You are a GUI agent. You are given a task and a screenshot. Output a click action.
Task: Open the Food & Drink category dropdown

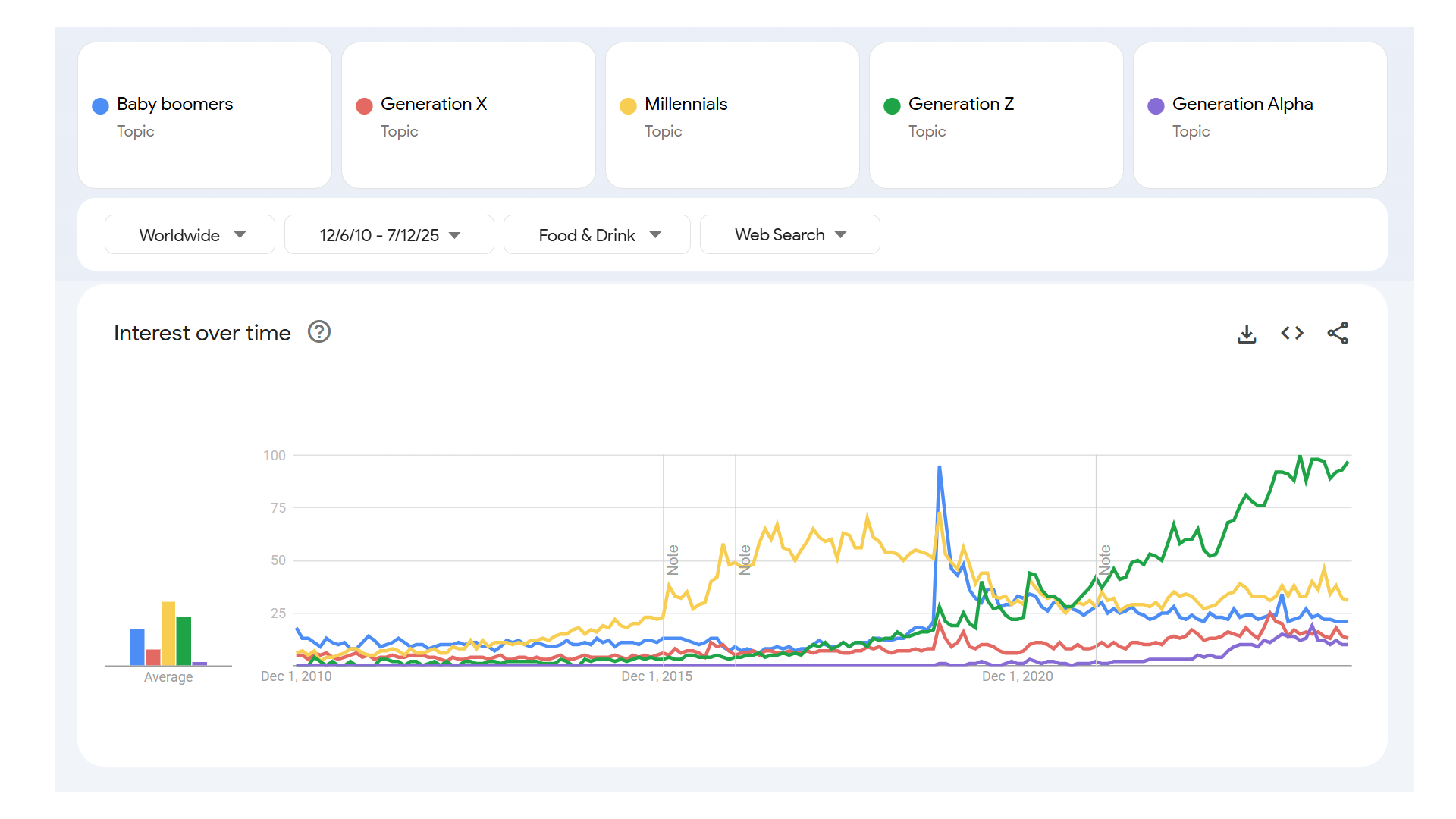[597, 235]
